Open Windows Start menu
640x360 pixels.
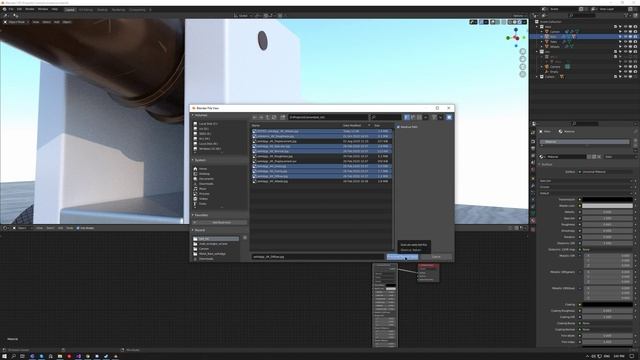point(4,356)
